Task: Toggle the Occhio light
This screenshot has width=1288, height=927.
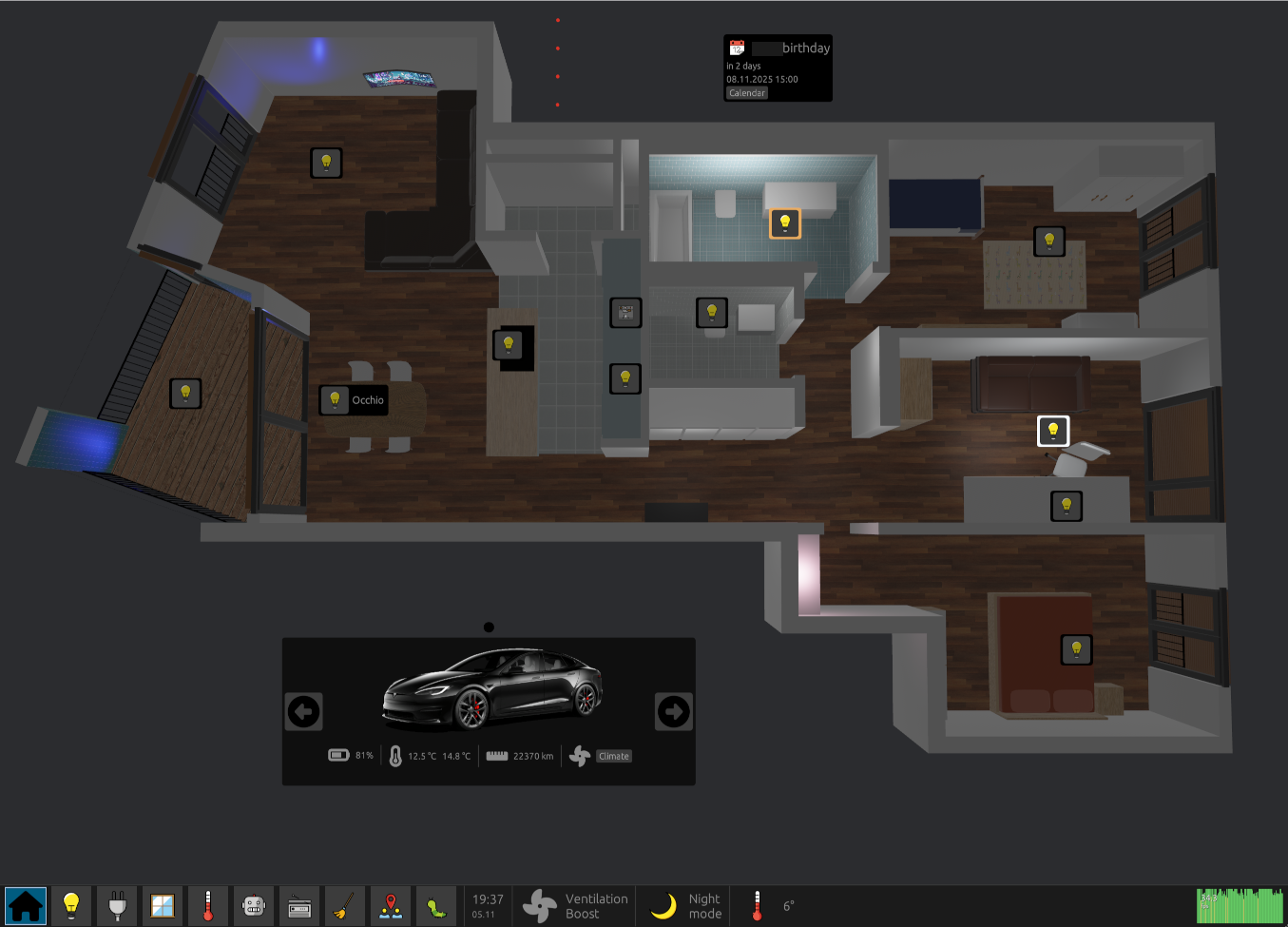Action: point(335,399)
